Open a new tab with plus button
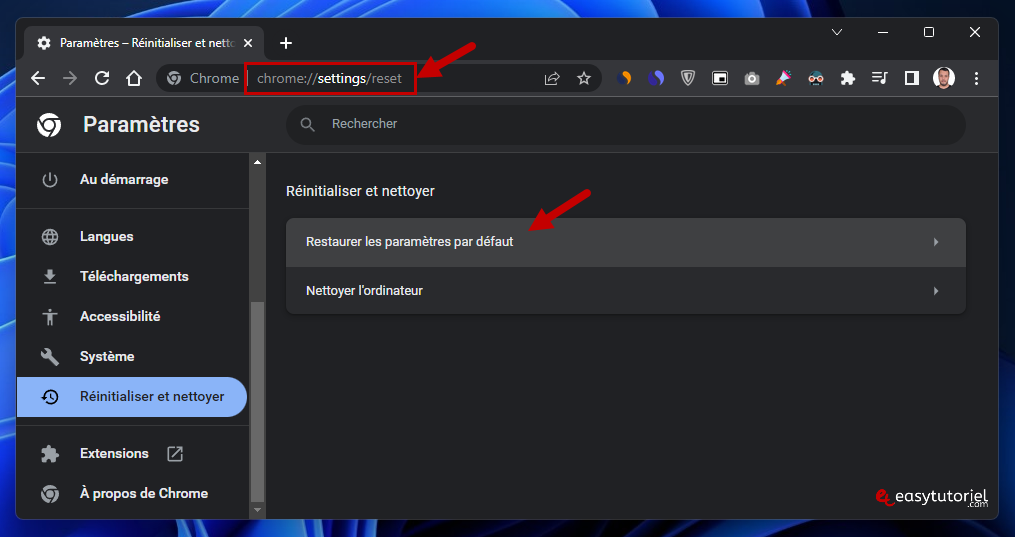Image resolution: width=1015 pixels, height=537 pixels. click(285, 43)
